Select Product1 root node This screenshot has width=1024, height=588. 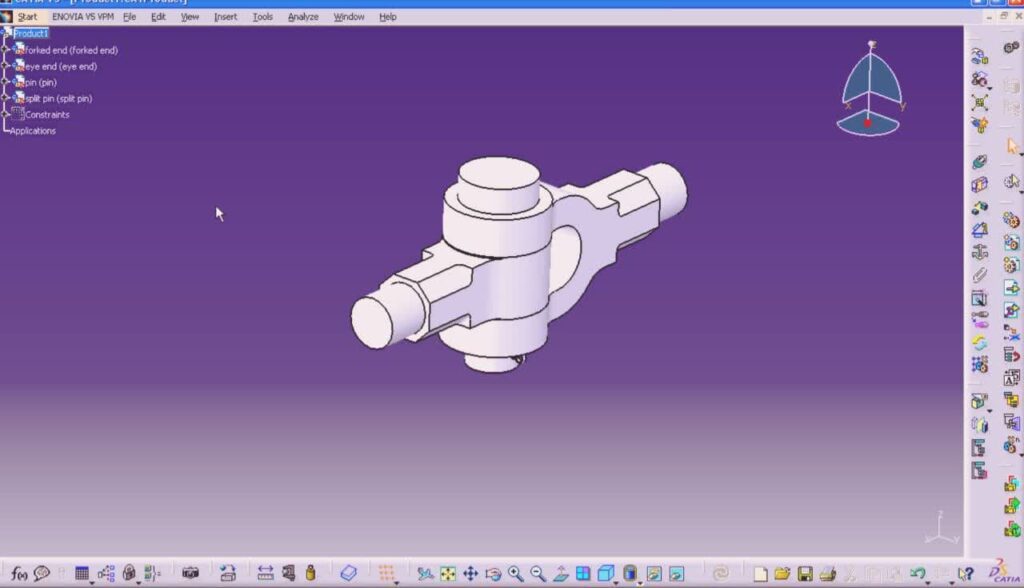click(31, 33)
